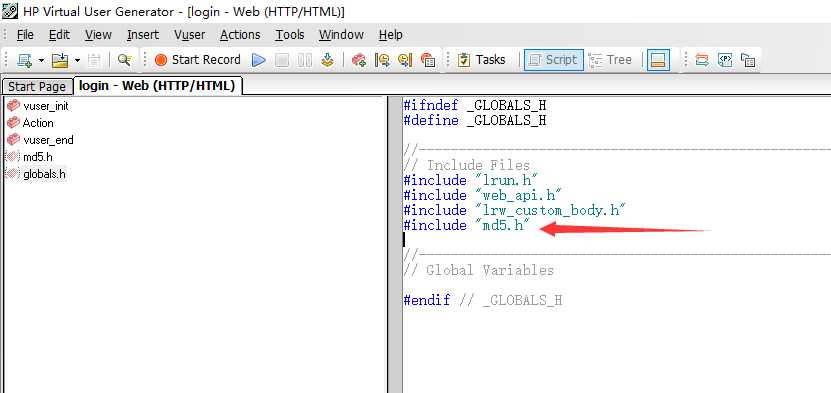Screen dimensions: 831x393
Task: Select globals.h in the file tree
Action: [x=45, y=174]
